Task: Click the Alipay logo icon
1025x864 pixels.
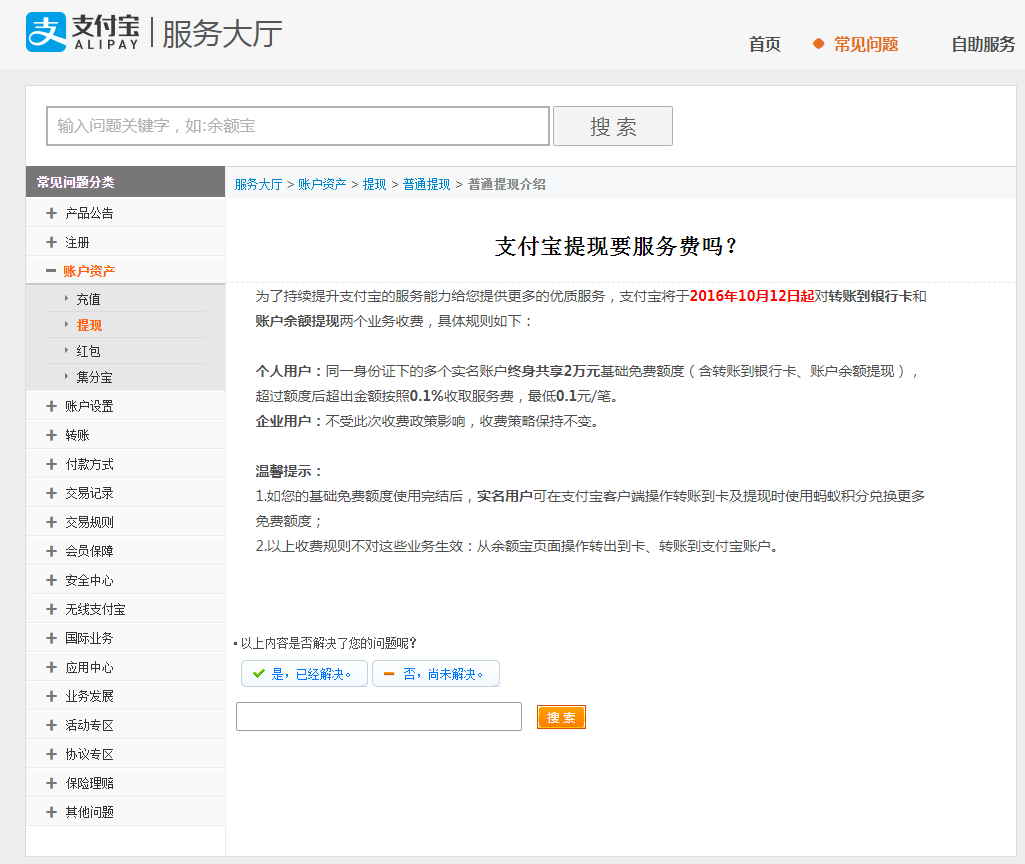Action: pyautogui.click(x=46, y=32)
